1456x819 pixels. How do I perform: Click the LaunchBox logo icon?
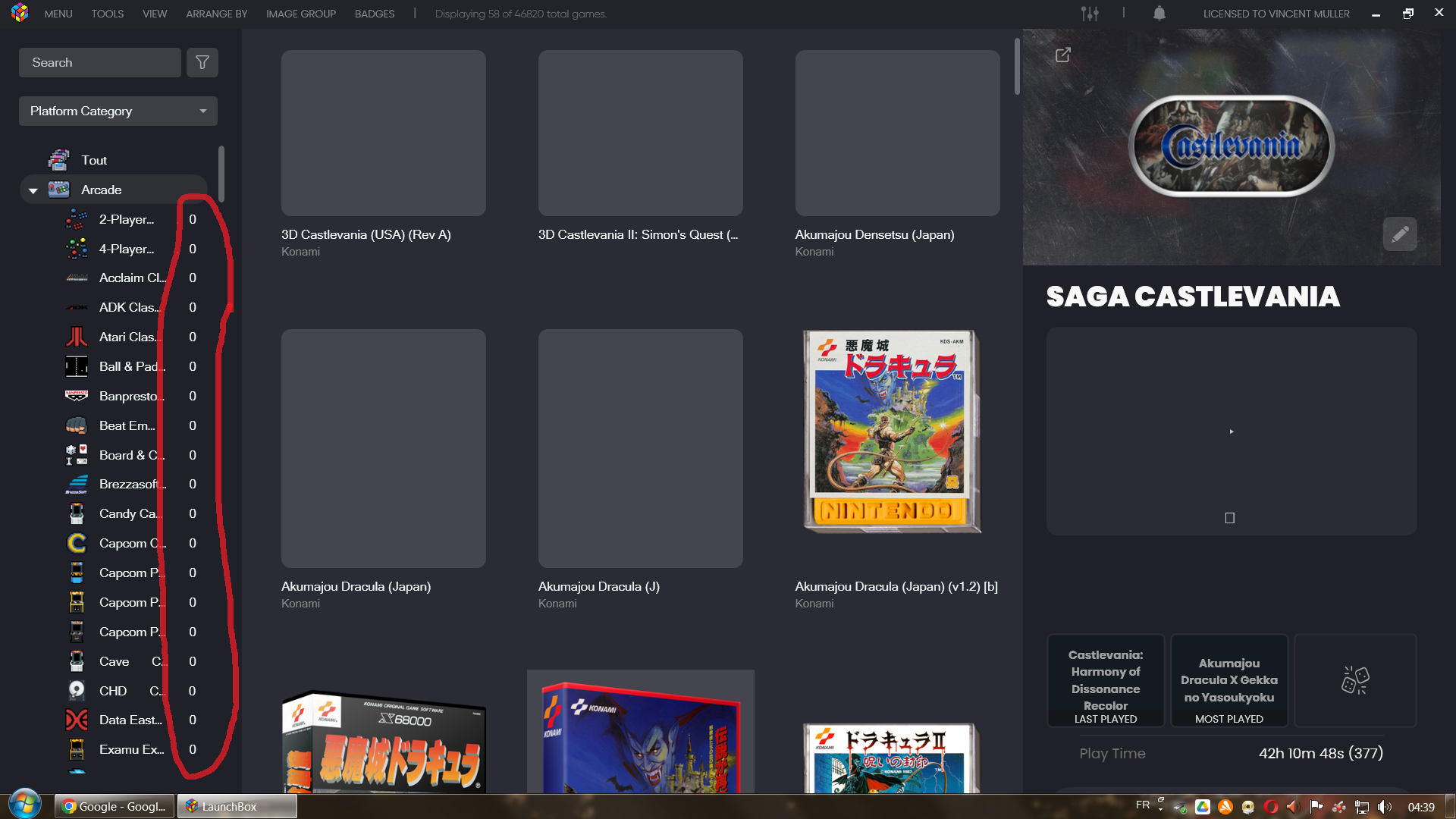tap(20, 13)
